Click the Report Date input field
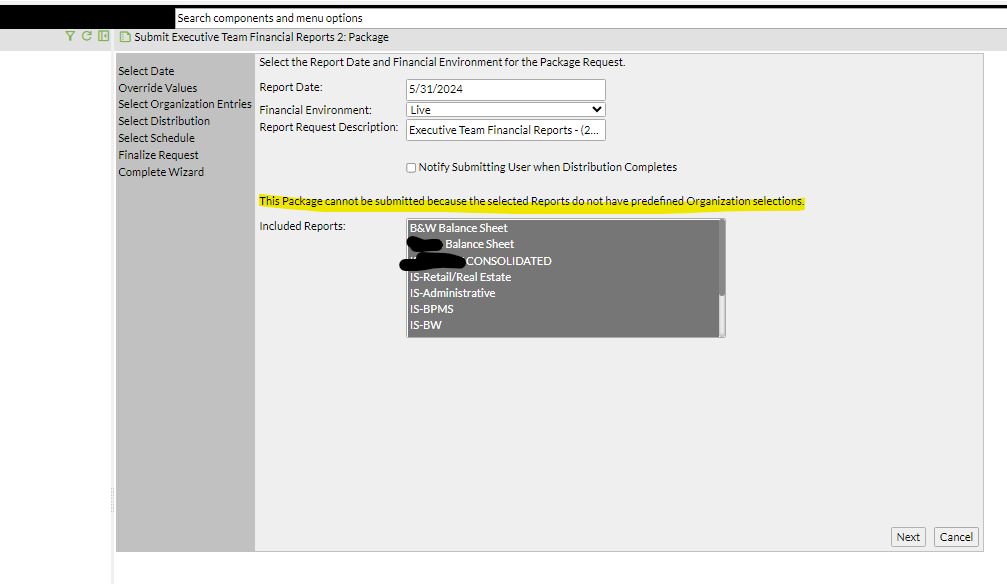The height and width of the screenshot is (584, 1007). pos(505,89)
